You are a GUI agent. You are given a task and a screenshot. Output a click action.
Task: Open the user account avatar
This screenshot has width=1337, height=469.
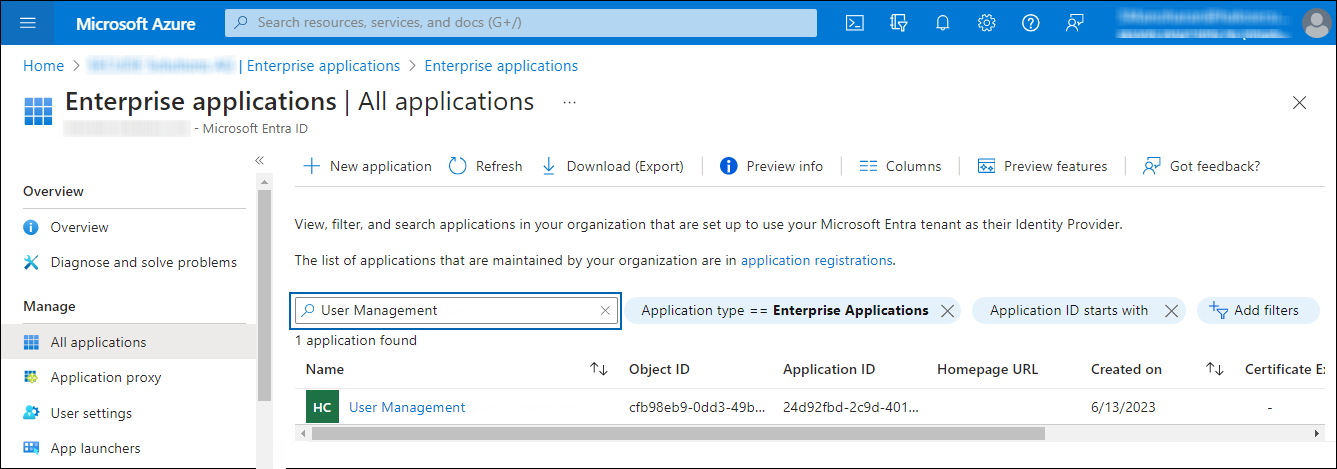(1316, 23)
